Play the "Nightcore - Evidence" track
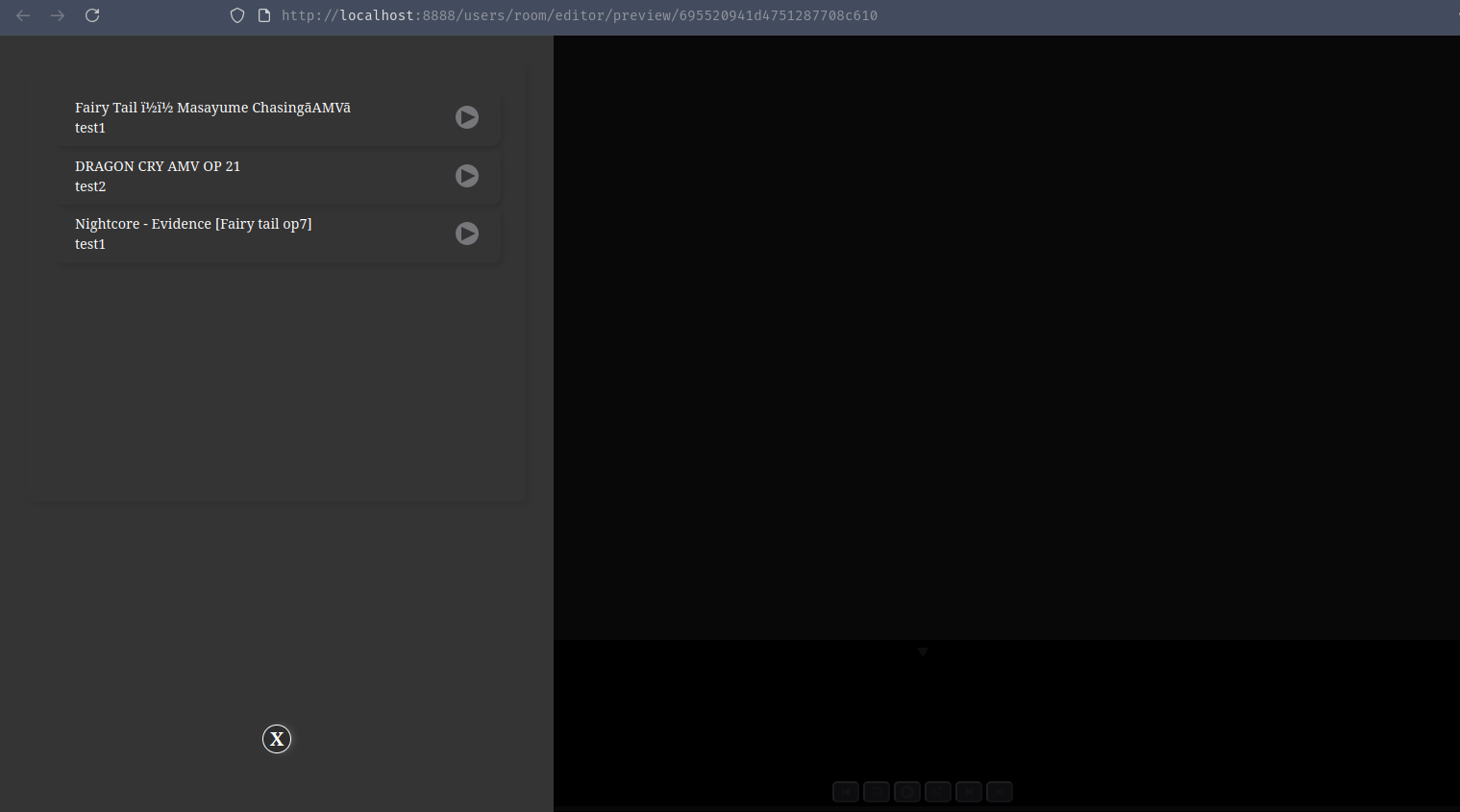 (x=467, y=234)
